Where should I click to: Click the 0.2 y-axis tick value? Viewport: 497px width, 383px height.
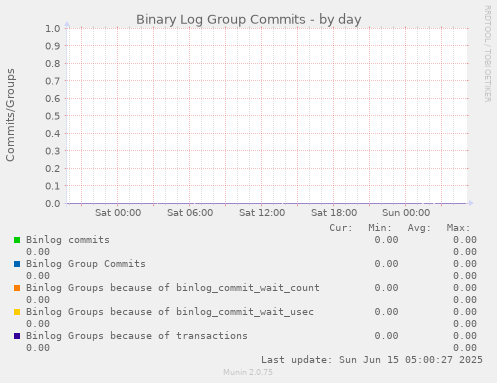click(x=53, y=168)
